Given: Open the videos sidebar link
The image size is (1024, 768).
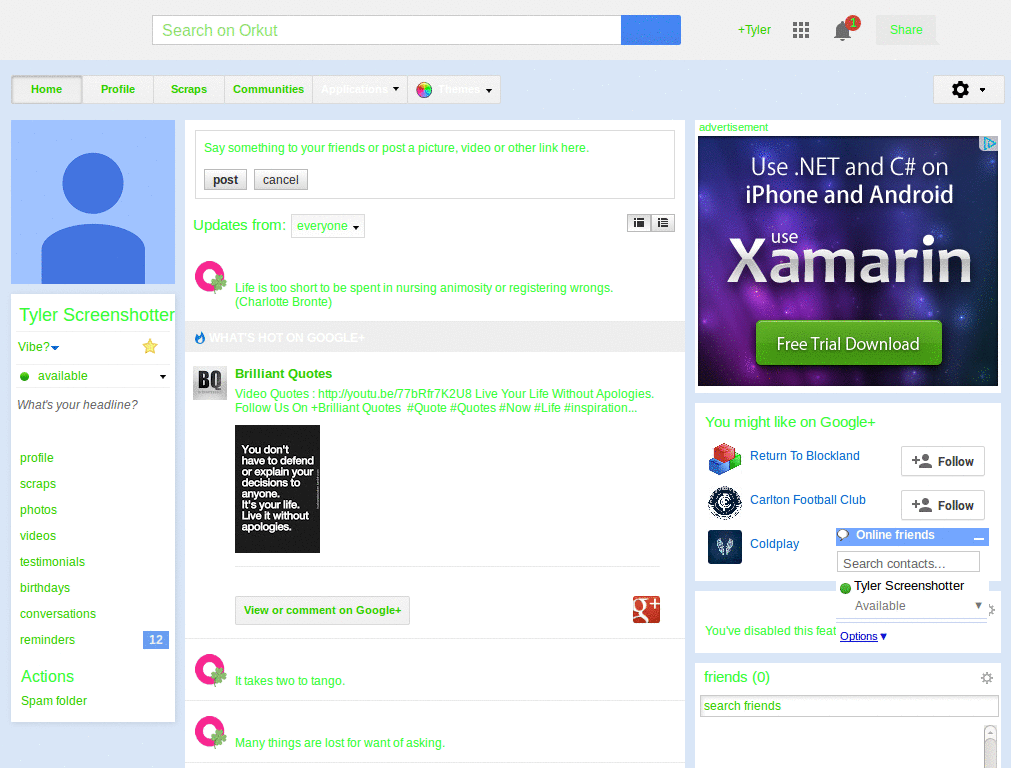Looking at the screenshot, I should [38, 536].
